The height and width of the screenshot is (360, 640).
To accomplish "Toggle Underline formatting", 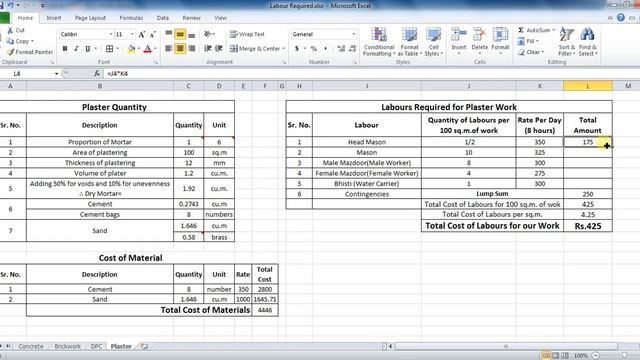I will [87, 49].
